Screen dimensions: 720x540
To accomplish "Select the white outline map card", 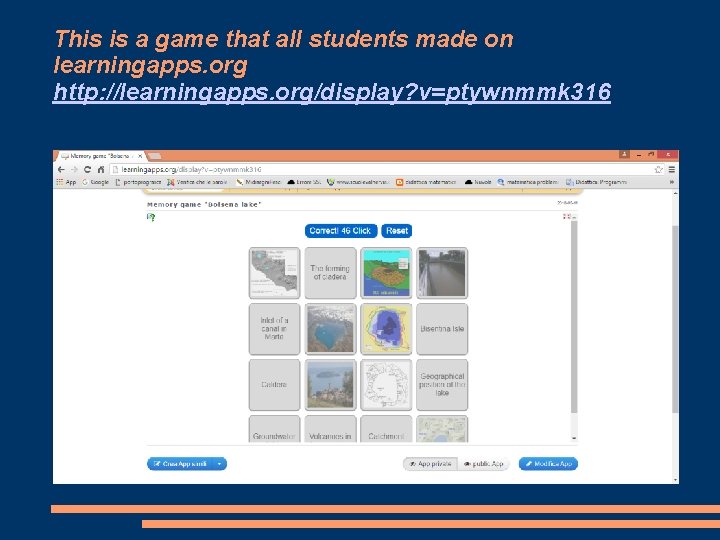I will click(386, 385).
